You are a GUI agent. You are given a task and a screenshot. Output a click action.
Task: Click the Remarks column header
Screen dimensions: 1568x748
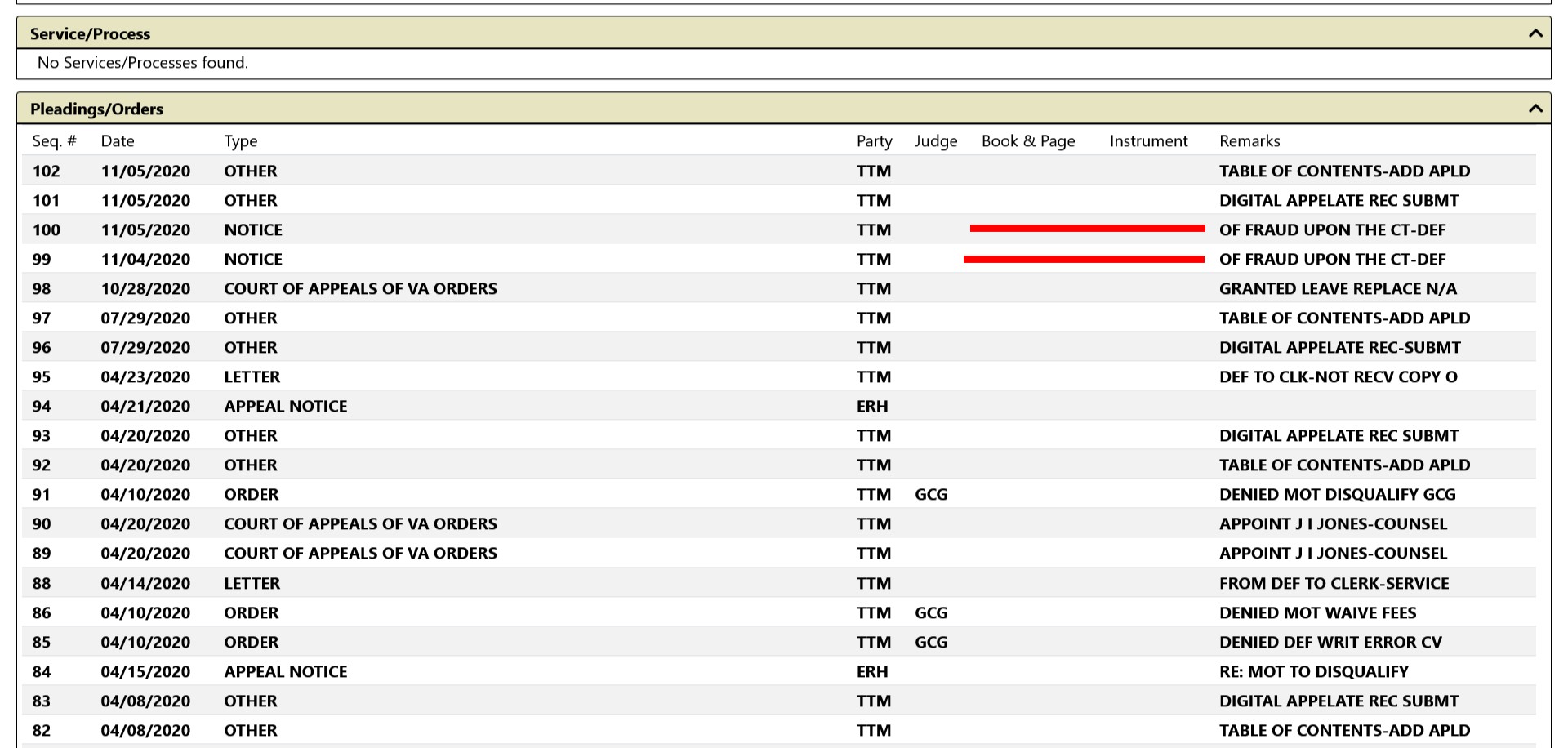coord(1249,141)
